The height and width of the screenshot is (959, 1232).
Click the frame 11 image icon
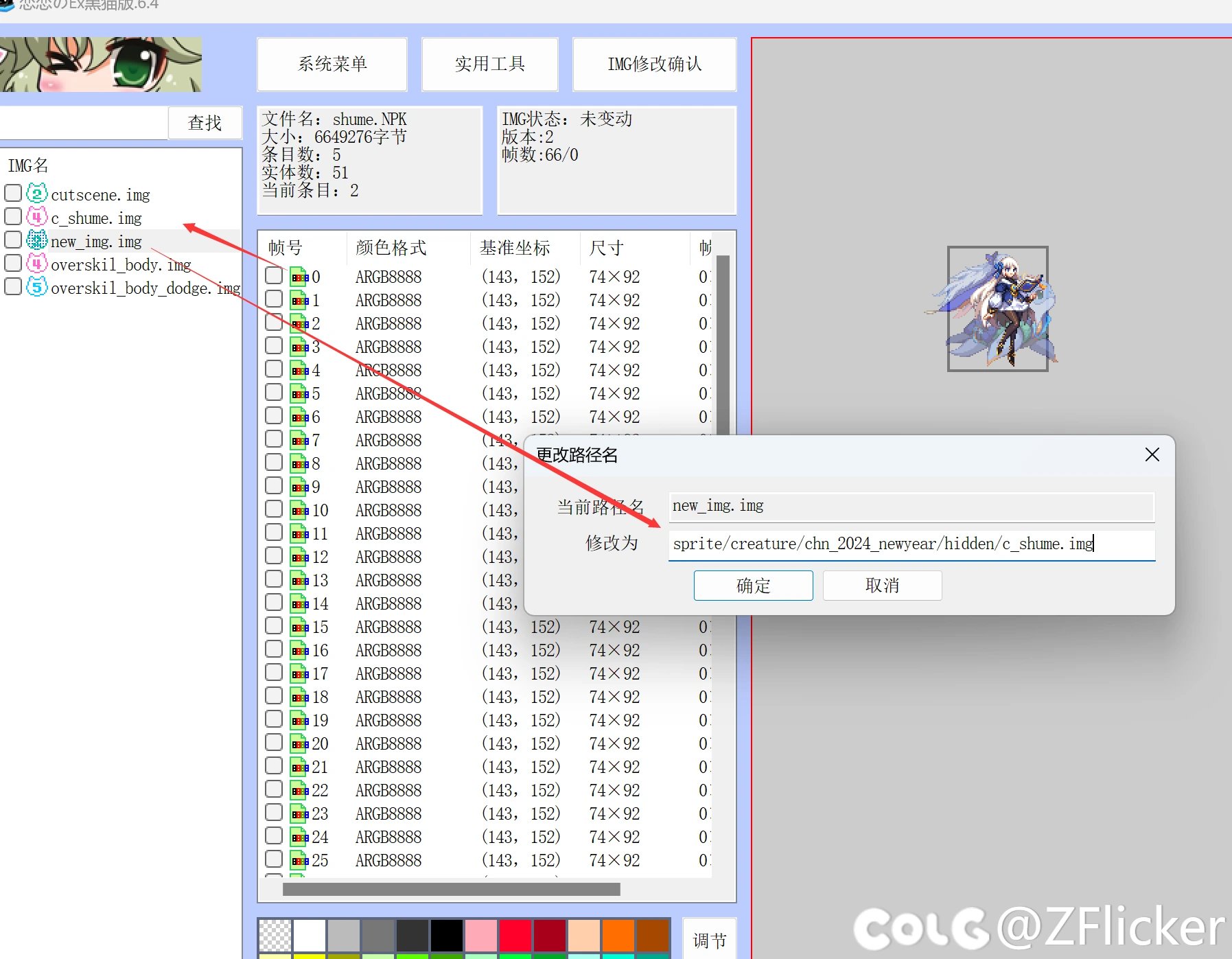coord(299,533)
